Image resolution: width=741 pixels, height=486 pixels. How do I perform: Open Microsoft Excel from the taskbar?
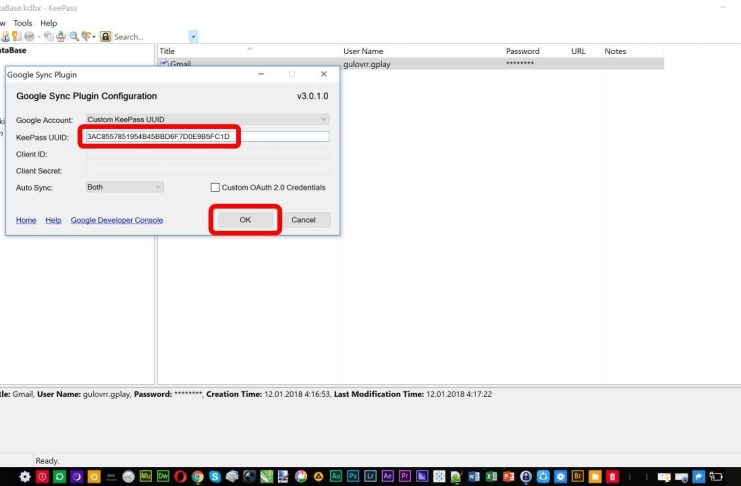click(x=491, y=477)
